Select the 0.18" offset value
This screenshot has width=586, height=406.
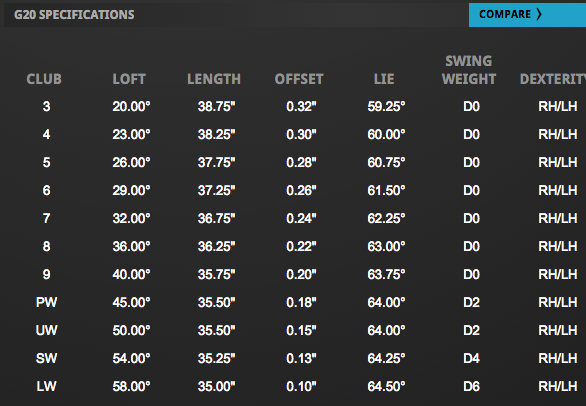(x=301, y=302)
